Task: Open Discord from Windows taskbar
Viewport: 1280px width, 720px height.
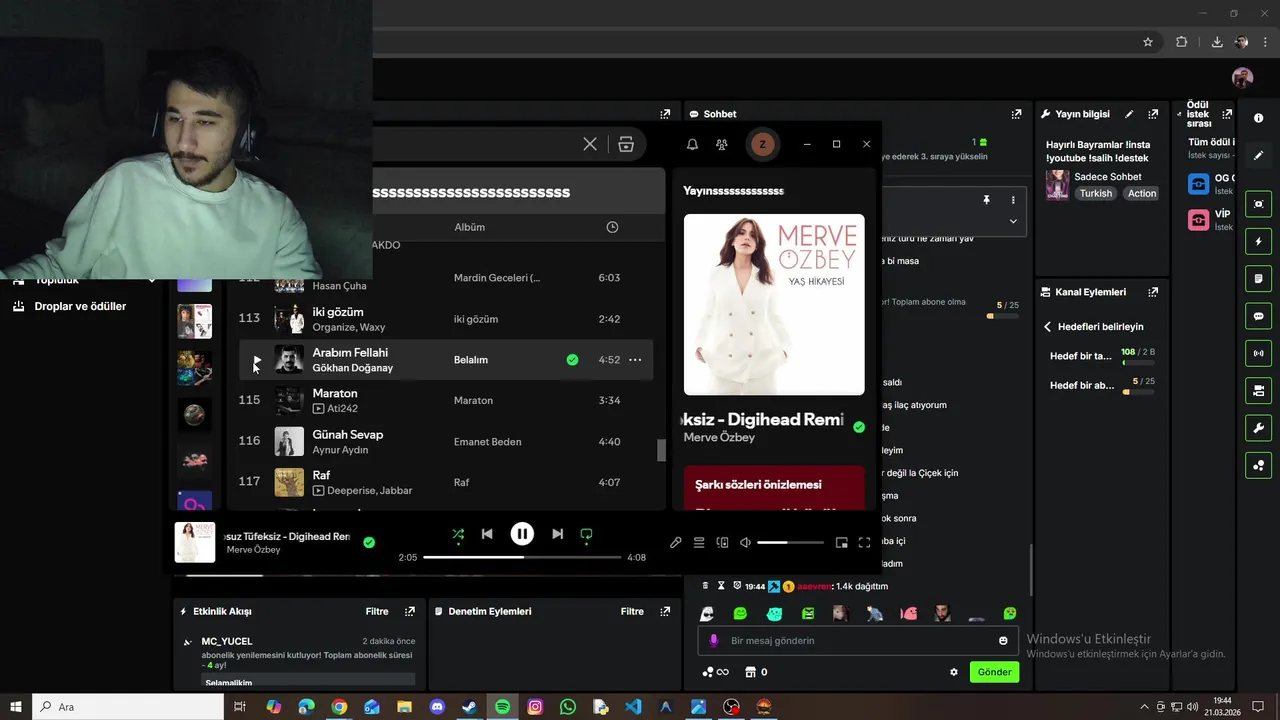Action: [437, 707]
